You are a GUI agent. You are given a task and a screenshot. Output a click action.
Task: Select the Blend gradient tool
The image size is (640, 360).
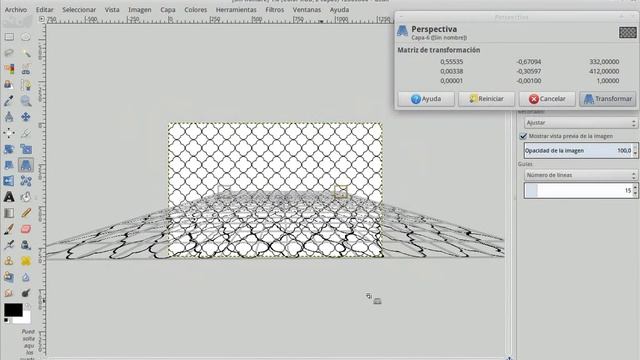coord(9,213)
